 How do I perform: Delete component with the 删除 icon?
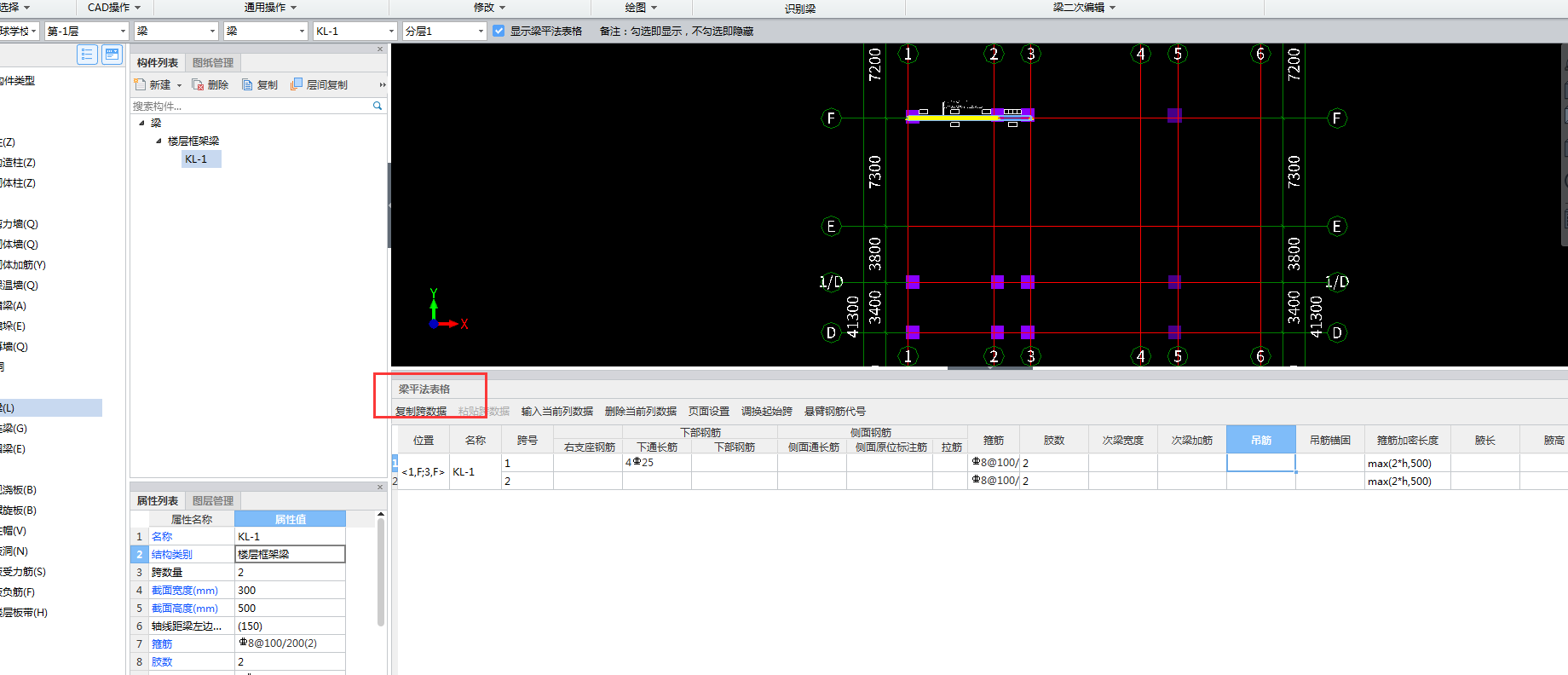[x=210, y=85]
